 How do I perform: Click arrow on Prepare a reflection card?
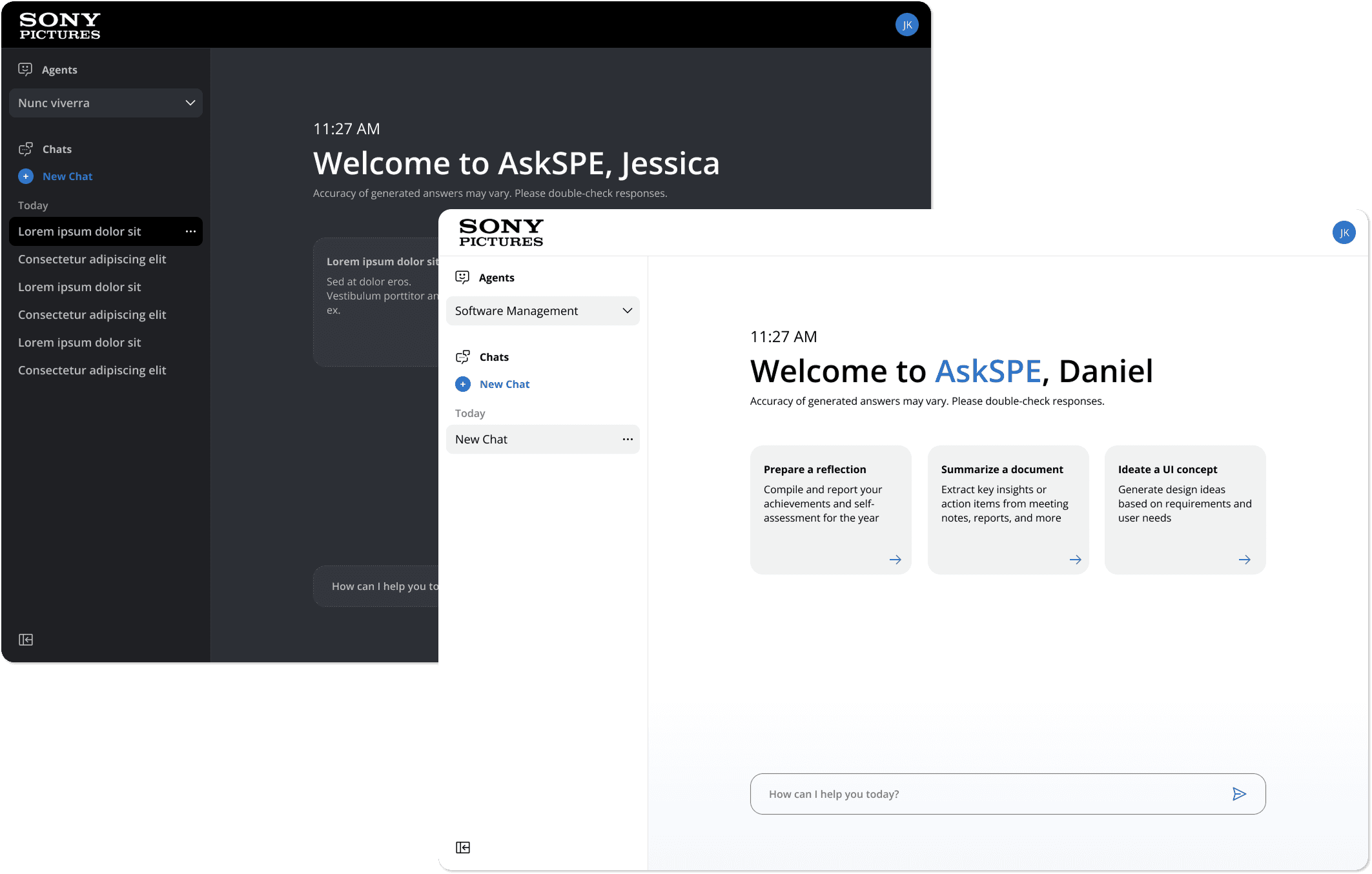[x=895, y=560]
